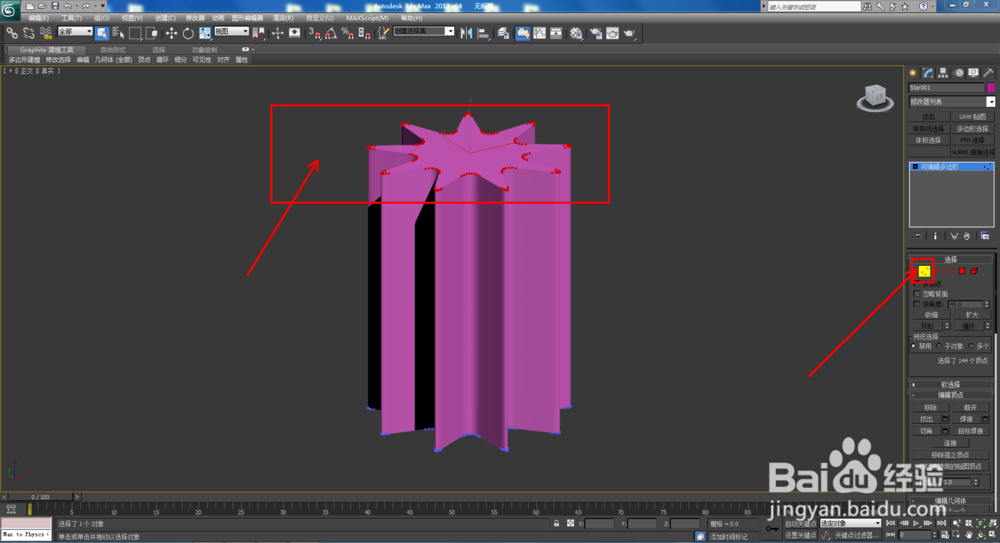Open the Layer Manager icon
1000x543 pixels.
click(x=504, y=33)
